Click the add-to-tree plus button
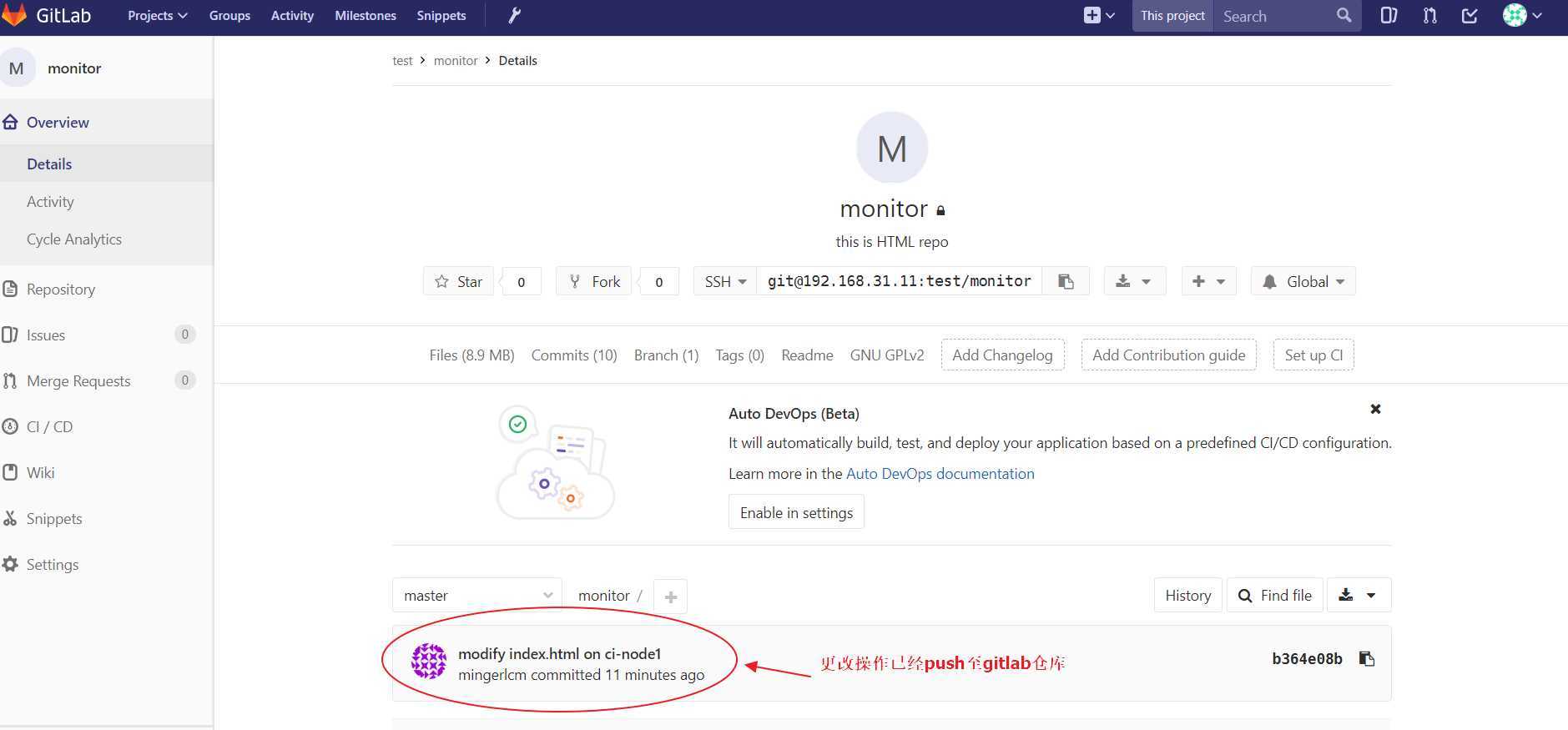 (670, 596)
